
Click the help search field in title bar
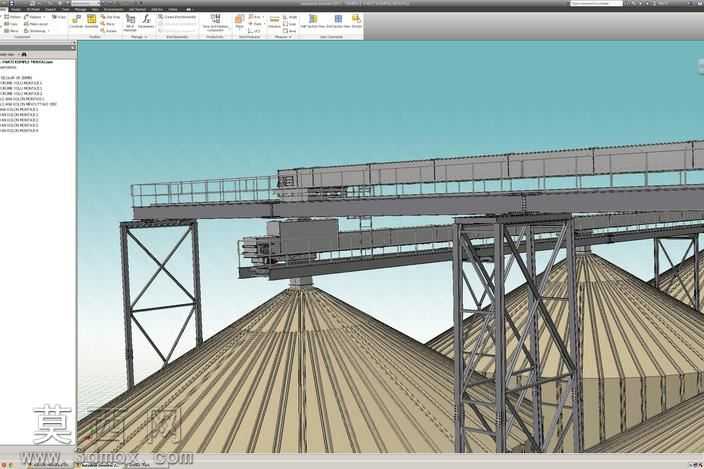coord(596,3)
